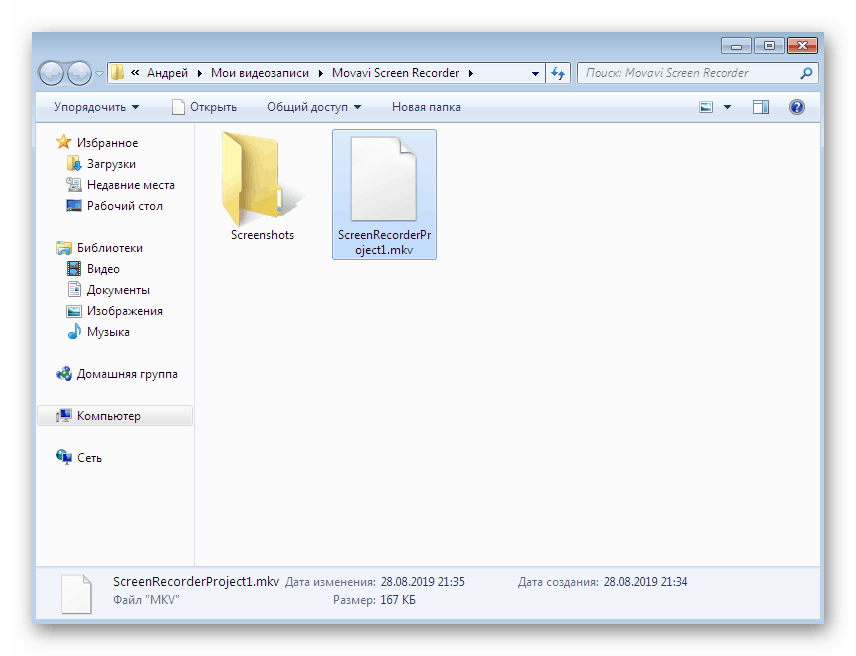Click Новая папка button

pyautogui.click(x=426, y=107)
